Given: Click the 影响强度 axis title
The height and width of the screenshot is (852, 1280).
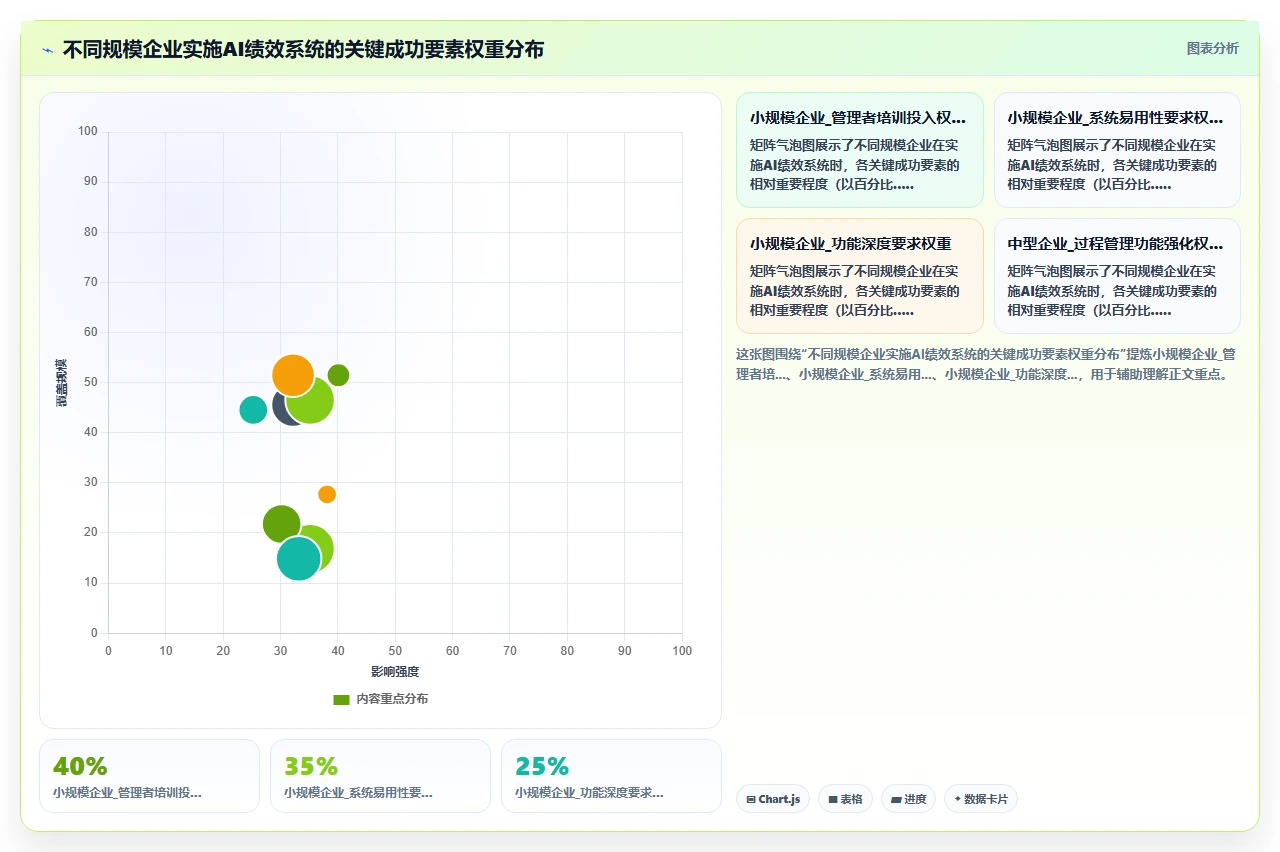Looking at the screenshot, I should point(395,672).
